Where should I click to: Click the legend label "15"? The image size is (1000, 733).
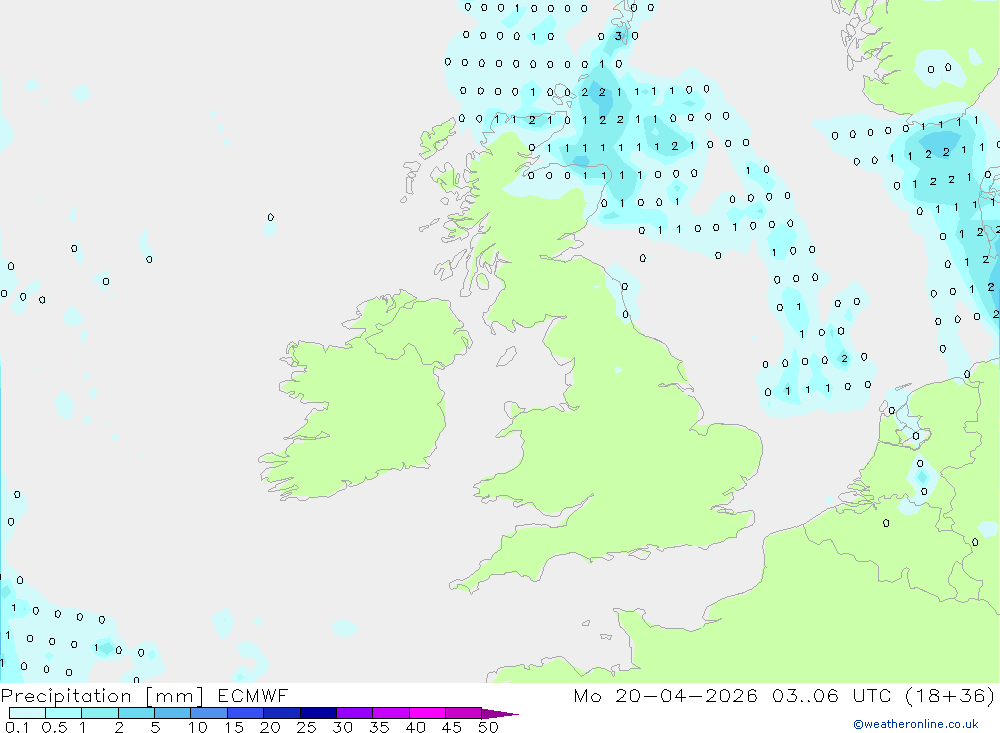coord(234,727)
